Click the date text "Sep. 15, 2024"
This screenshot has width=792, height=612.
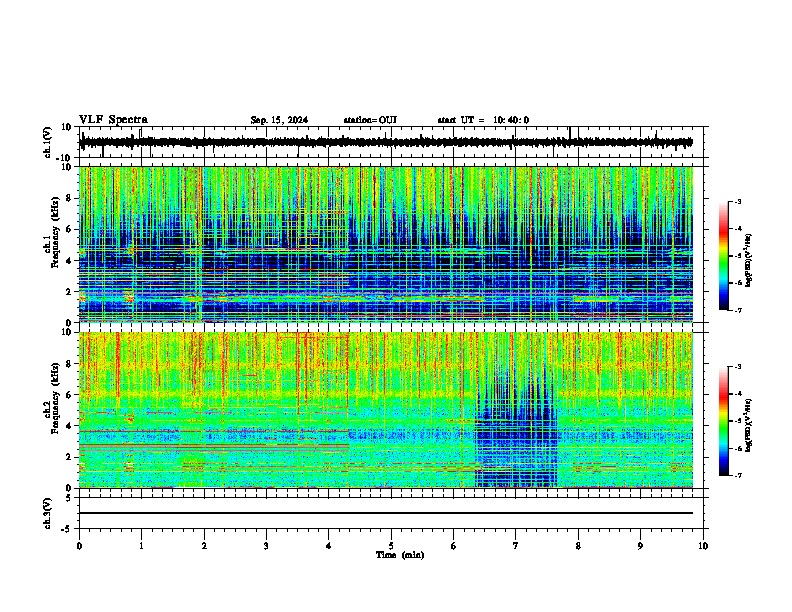click(279, 120)
